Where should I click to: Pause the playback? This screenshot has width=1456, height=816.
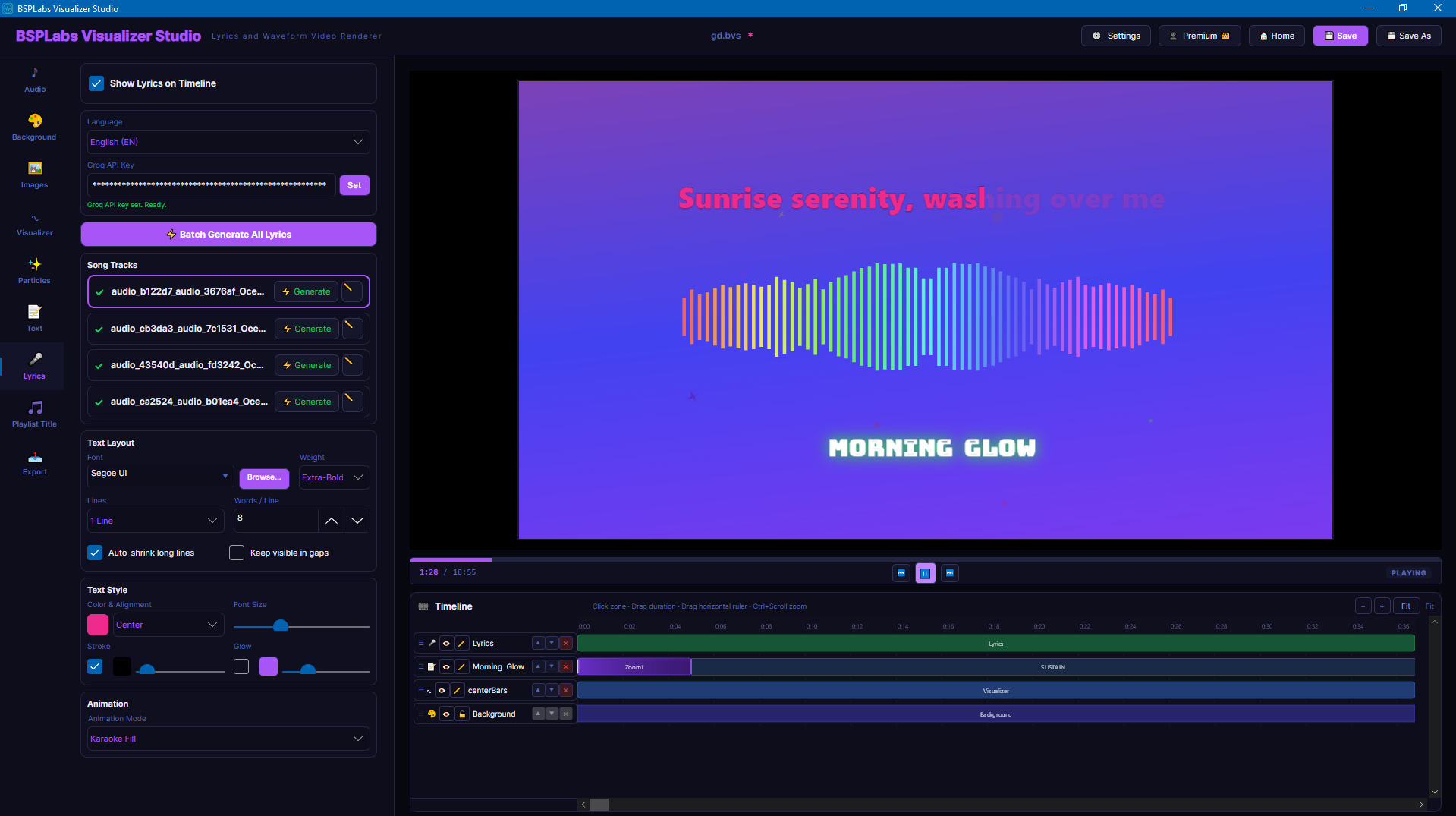tap(926, 573)
